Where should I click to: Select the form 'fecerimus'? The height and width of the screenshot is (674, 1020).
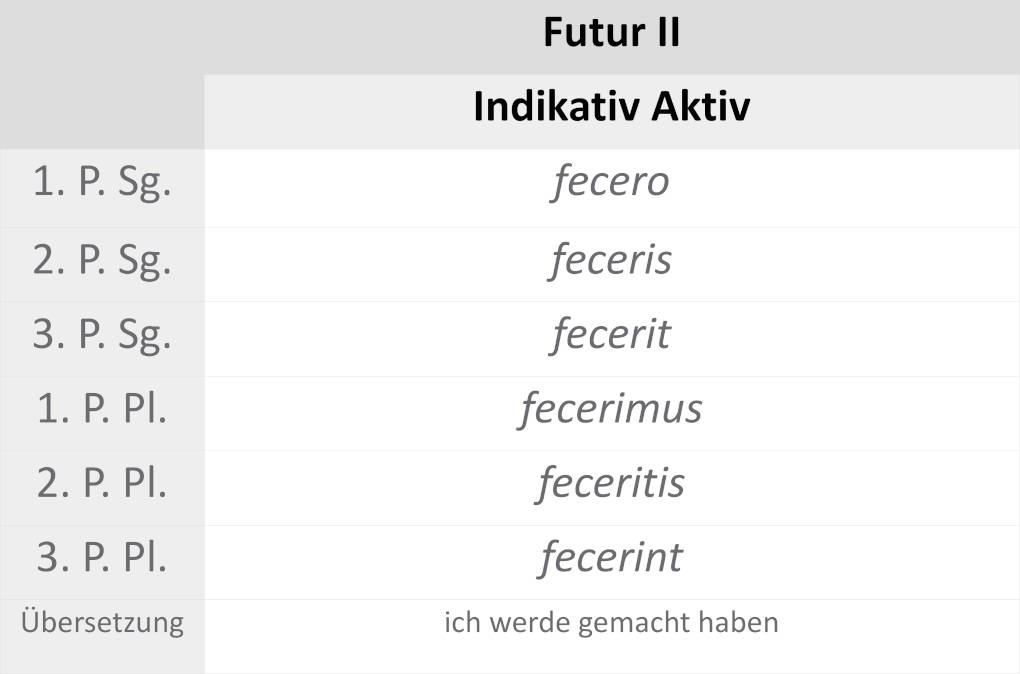coord(610,409)
